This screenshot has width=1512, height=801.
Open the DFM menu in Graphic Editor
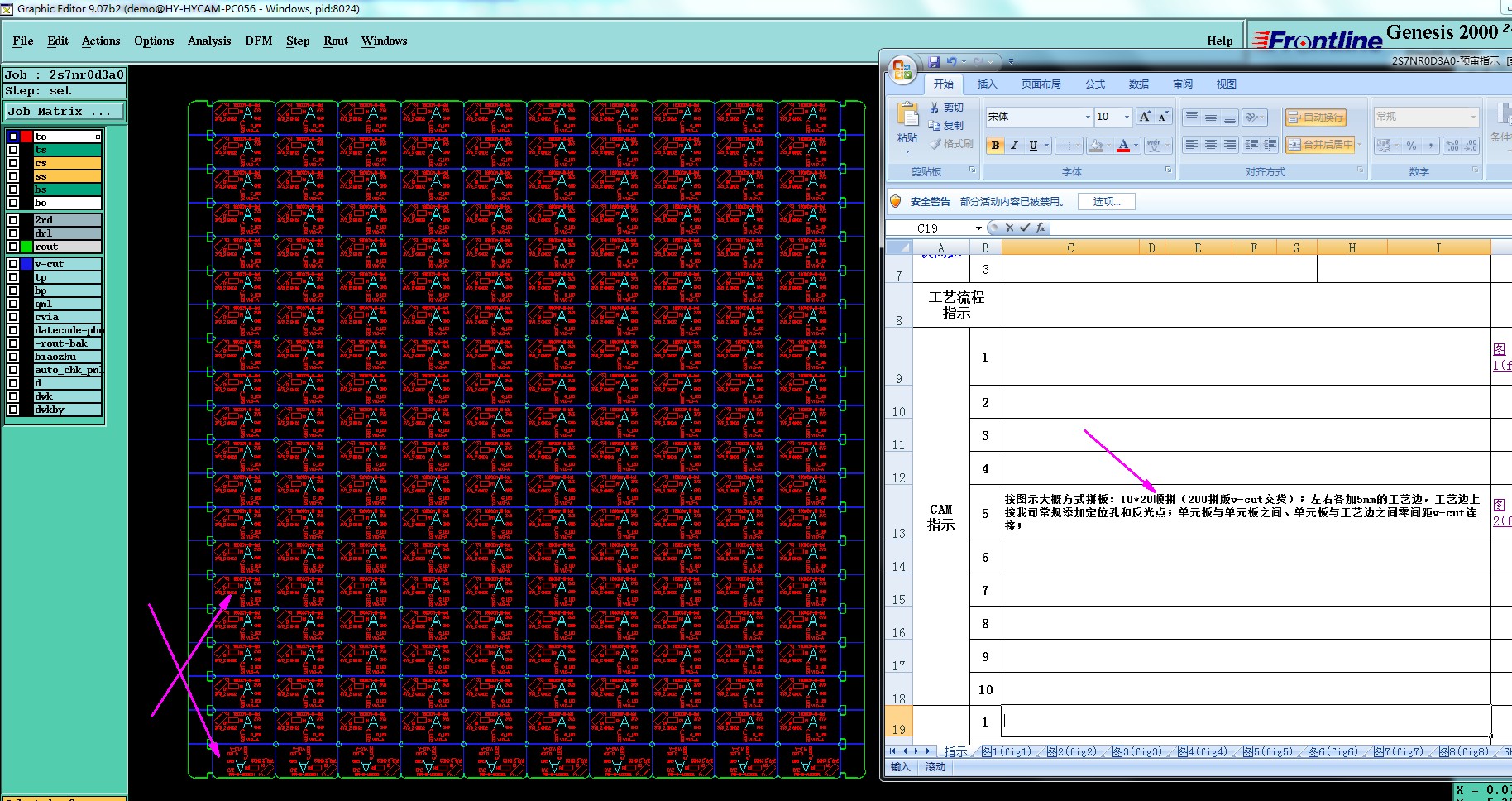click(259, 41)
